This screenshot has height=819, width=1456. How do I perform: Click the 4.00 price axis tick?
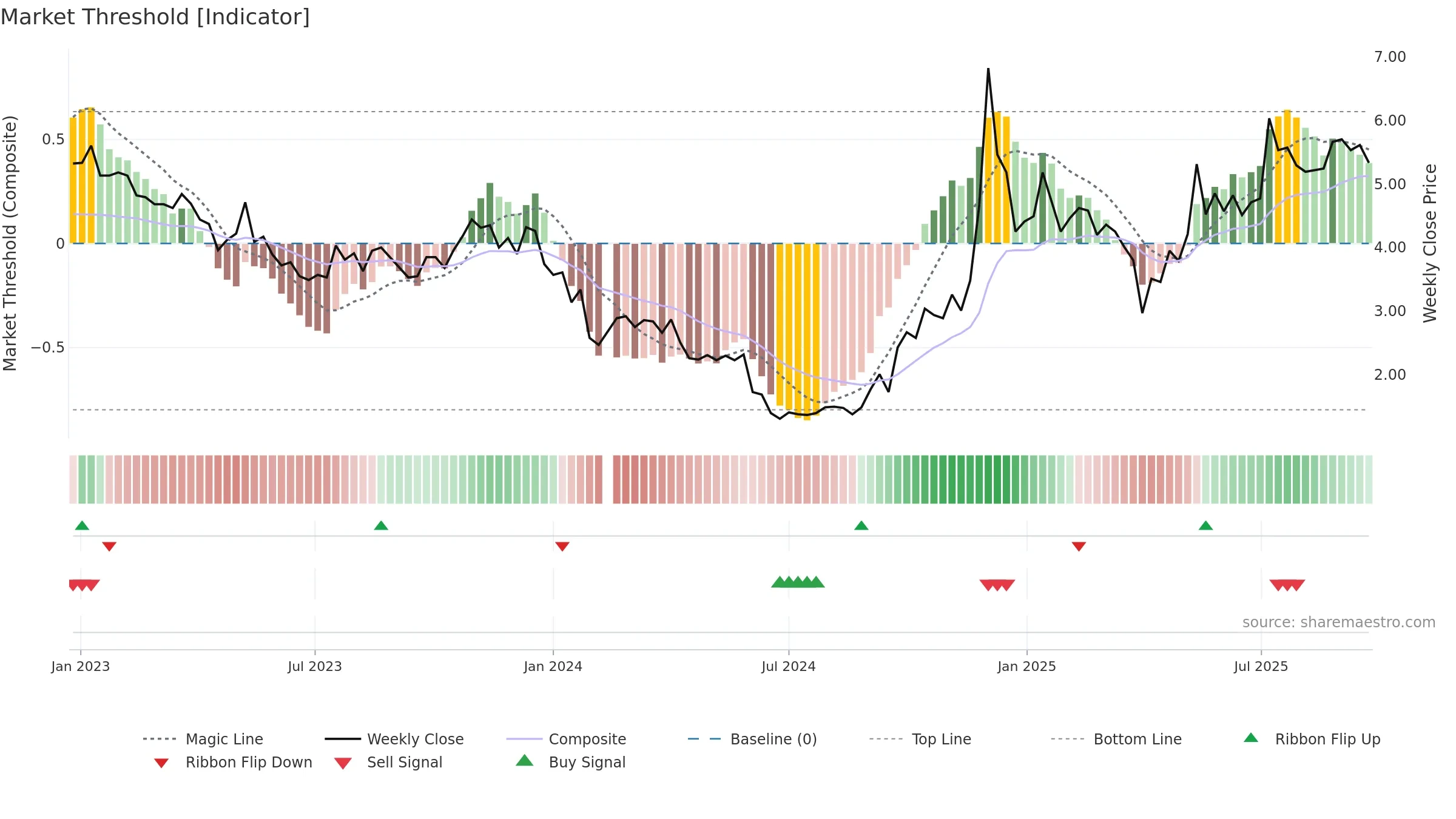[x=1390, y=248]
